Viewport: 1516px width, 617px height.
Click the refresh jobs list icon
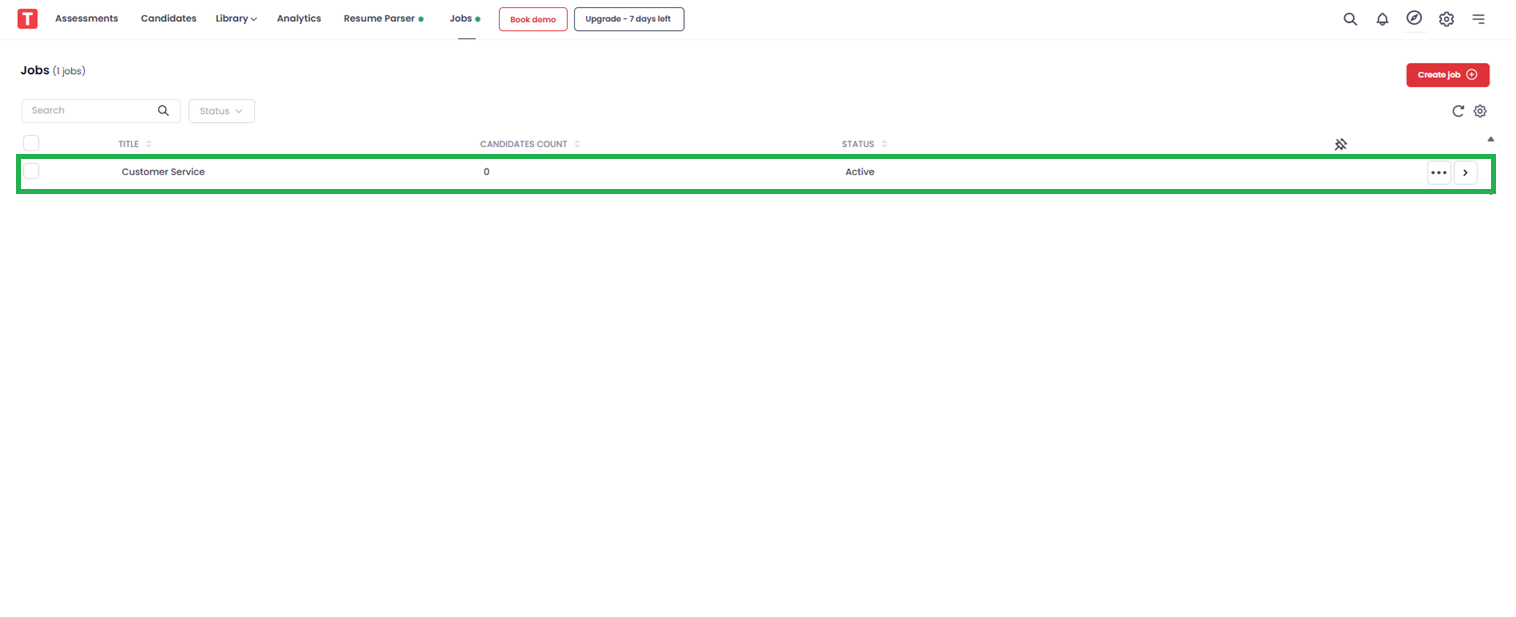coord(1458,111)
